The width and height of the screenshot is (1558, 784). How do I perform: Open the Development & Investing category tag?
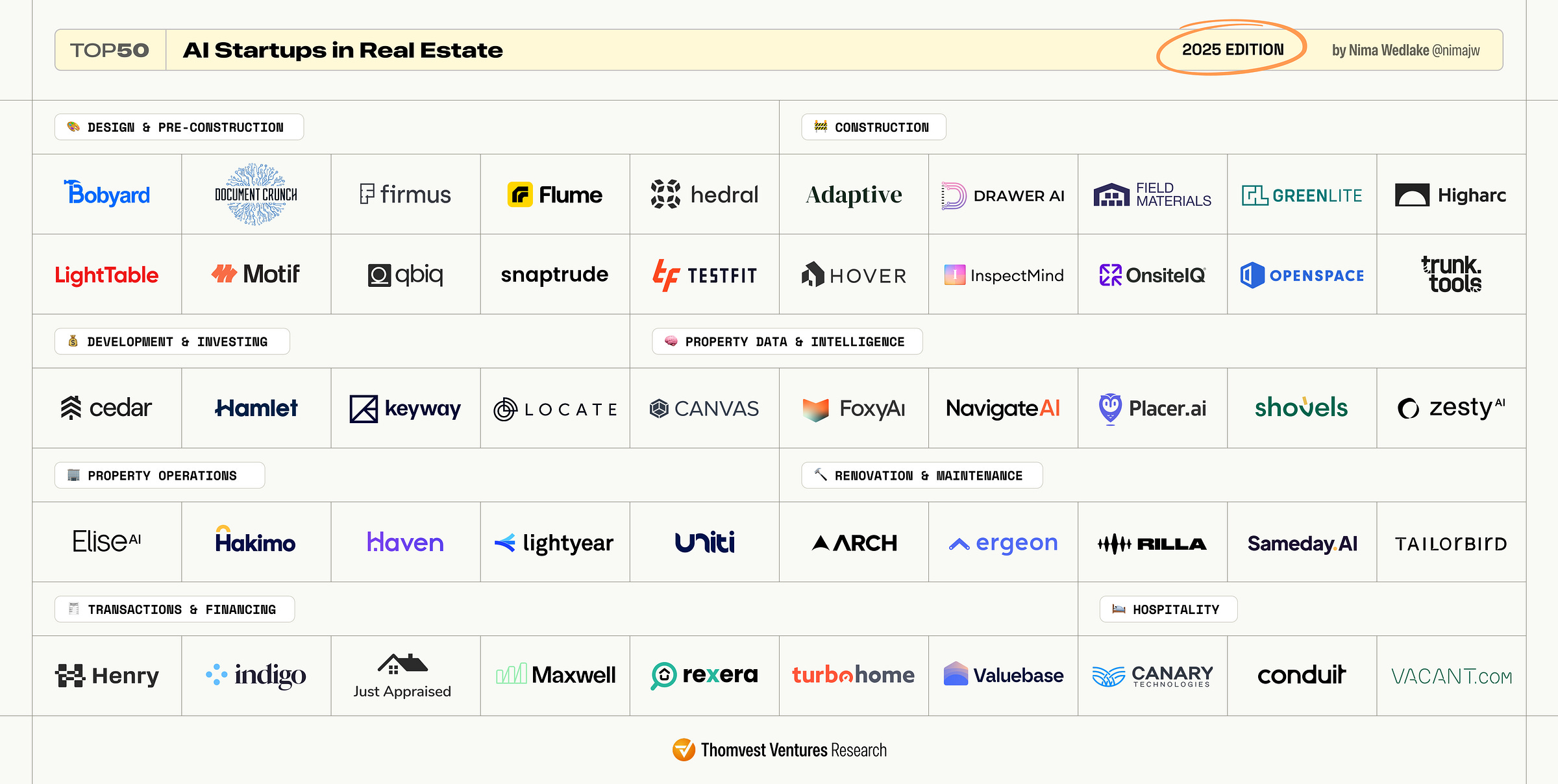click(172, 341)
